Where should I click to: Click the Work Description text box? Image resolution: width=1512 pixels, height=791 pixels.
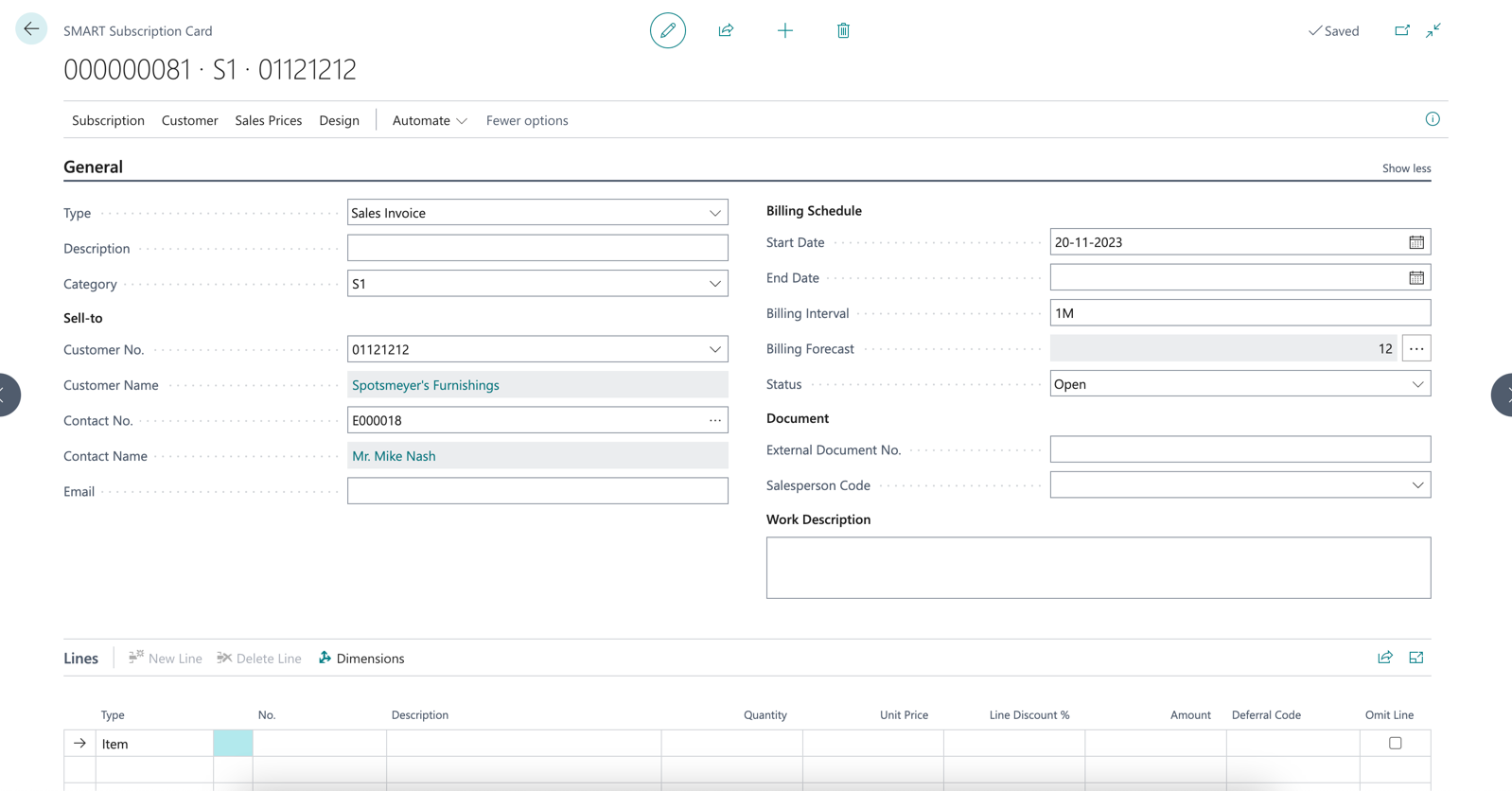click(x=1098, y=568)
